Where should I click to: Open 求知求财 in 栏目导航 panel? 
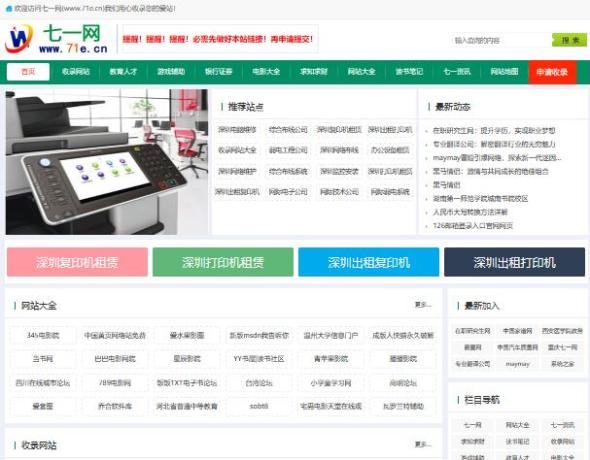(x=473, y=441)
